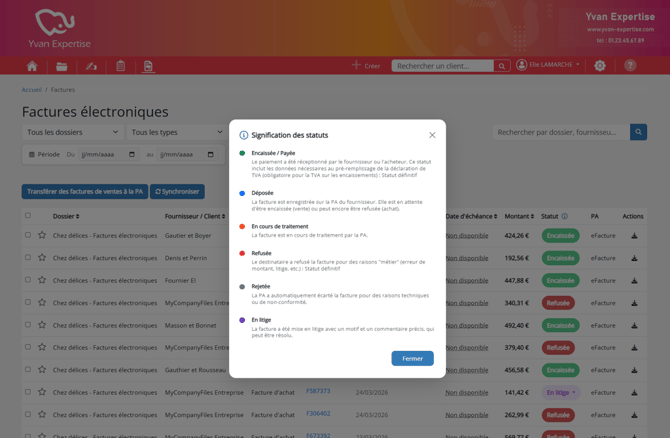Star the Fournier EI invoice row
Viewport: 670px width, 438px height.
[x=42, y=281]
